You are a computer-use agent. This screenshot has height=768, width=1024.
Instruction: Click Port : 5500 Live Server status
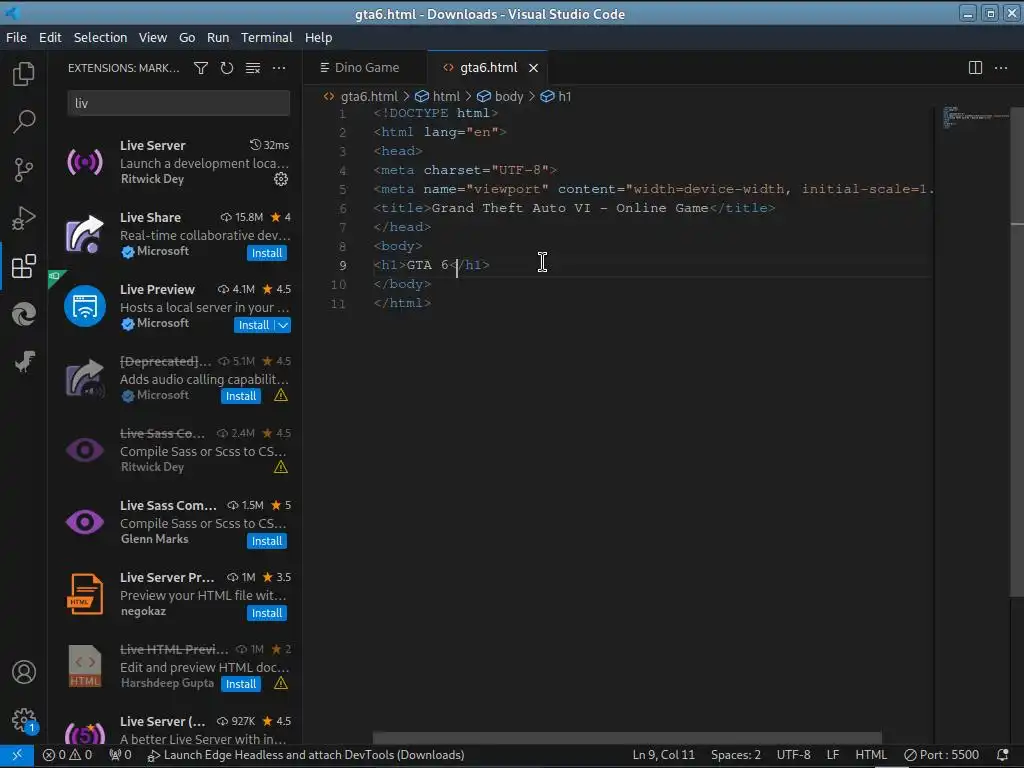tap(941, 755)
